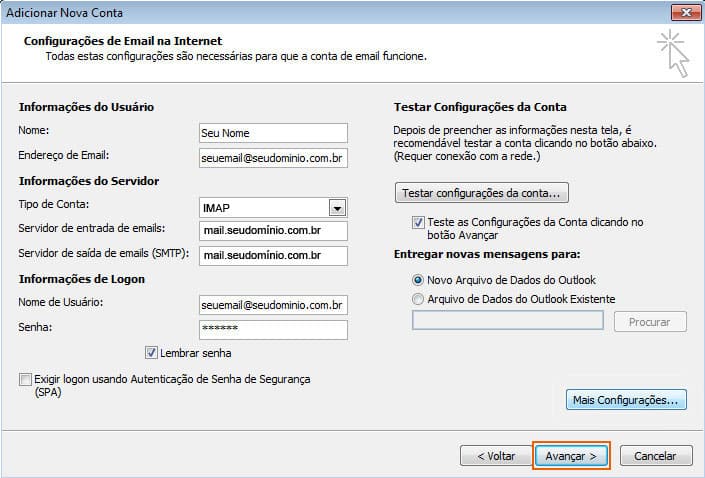This screenshot has width=705, height=478.
Task: Click Testar configurações da conta button
Action: (x=482, y=192)
